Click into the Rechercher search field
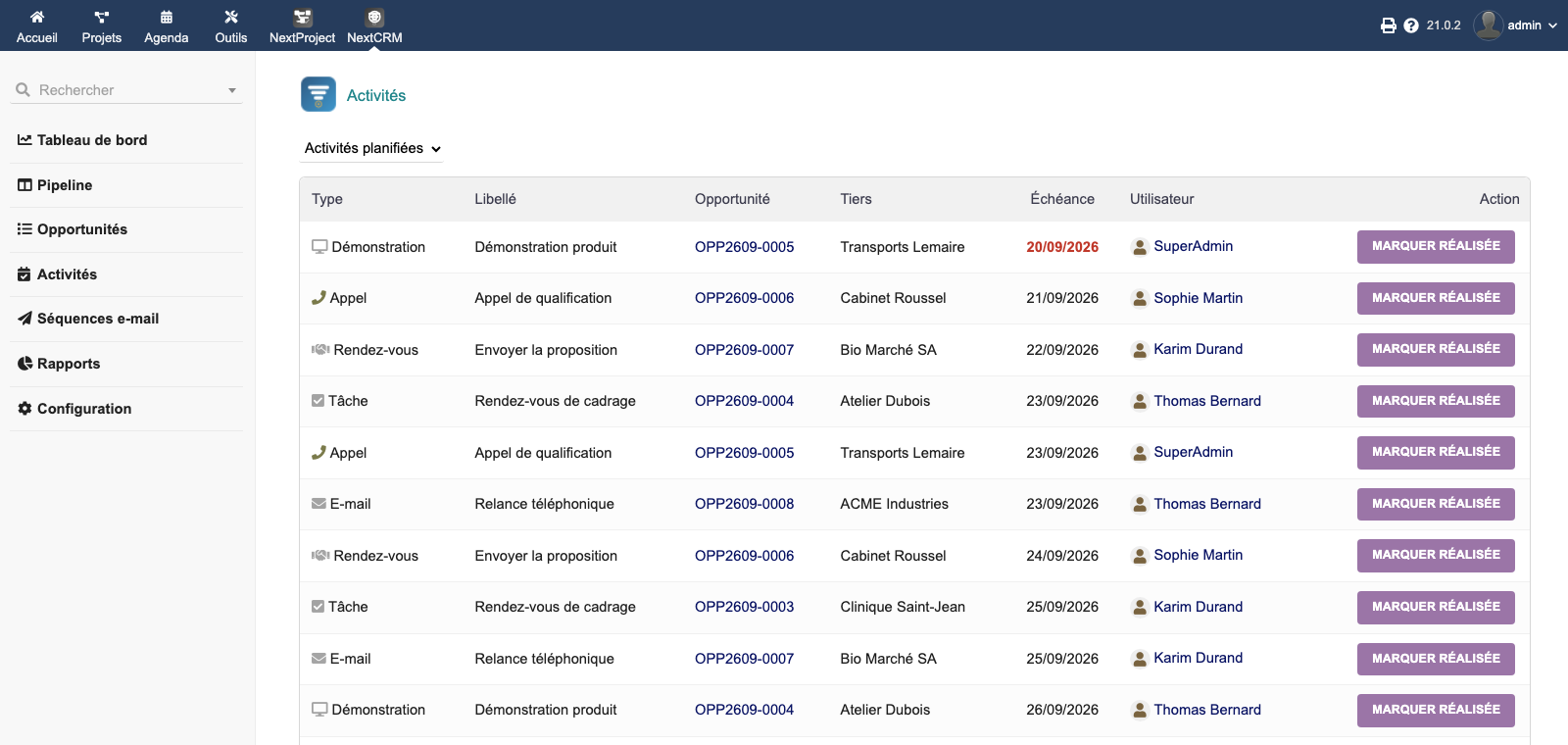 [x=127, y=90]
